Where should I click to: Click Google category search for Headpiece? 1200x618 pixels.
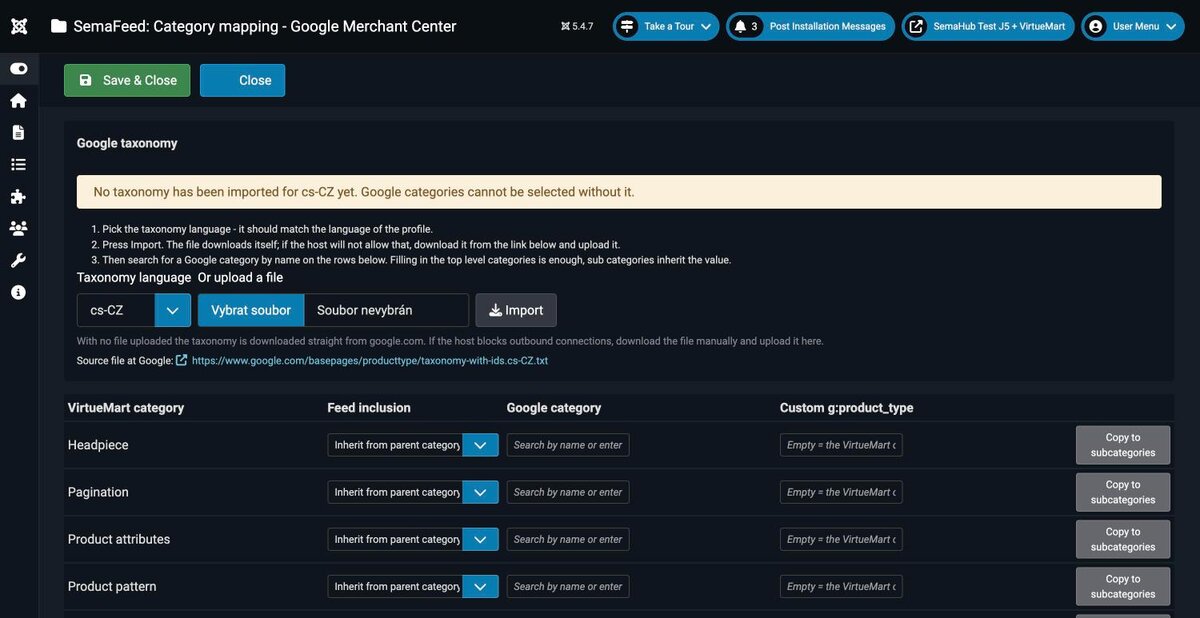pyautogui.click(x=568, y=445)
